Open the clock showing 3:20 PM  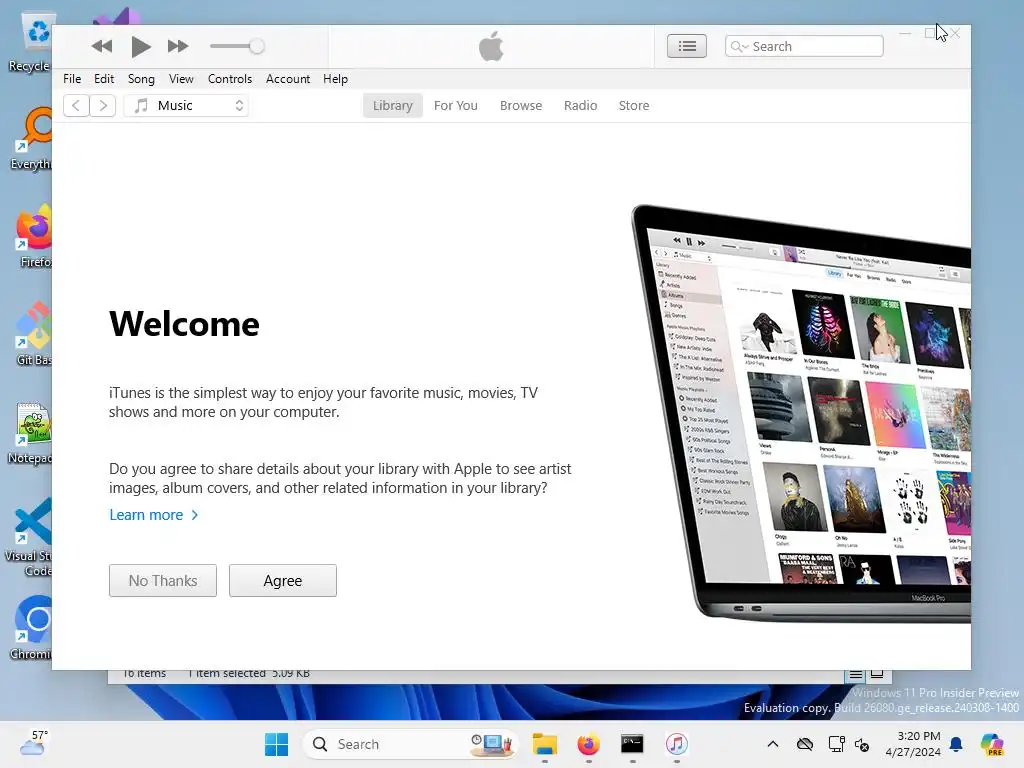click(x=913, y=744)
